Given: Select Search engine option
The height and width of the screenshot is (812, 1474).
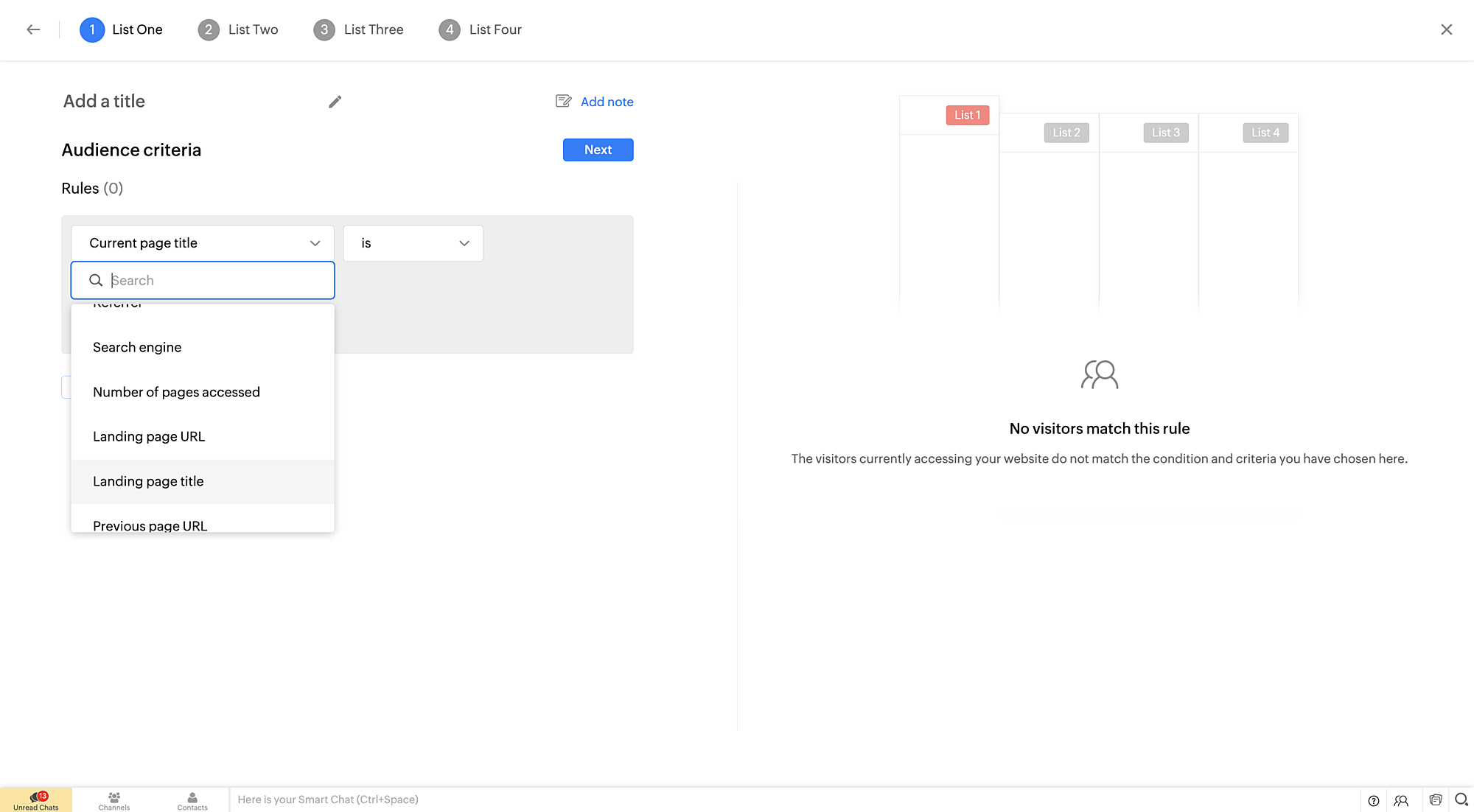Looking at the screenshot, I should point(137,346).
